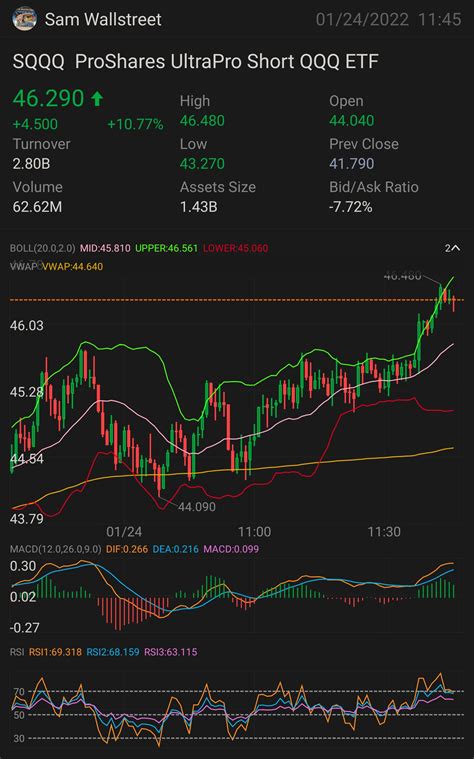Screen dimensions: 474x759
Task: Select the 01/24/2022 11:45 timestamp
Action: (x=388, y=19)
